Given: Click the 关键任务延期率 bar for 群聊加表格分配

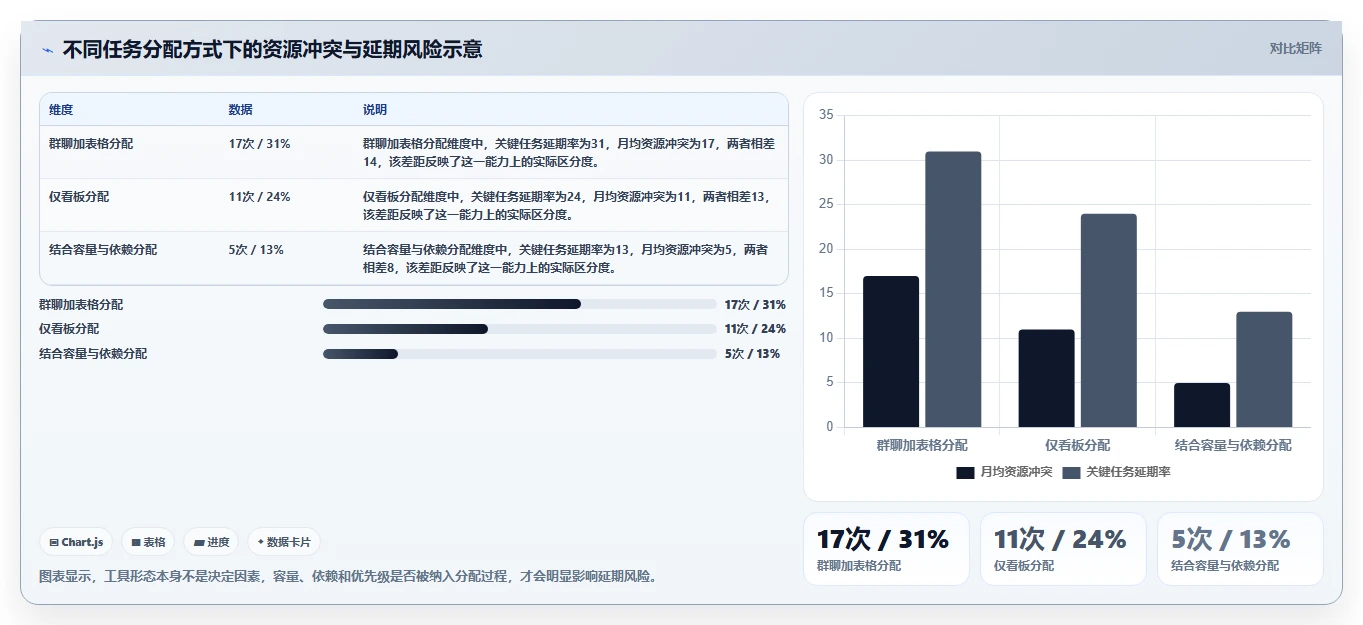Looking at the screenshot, I should click(x=953, y=290).
